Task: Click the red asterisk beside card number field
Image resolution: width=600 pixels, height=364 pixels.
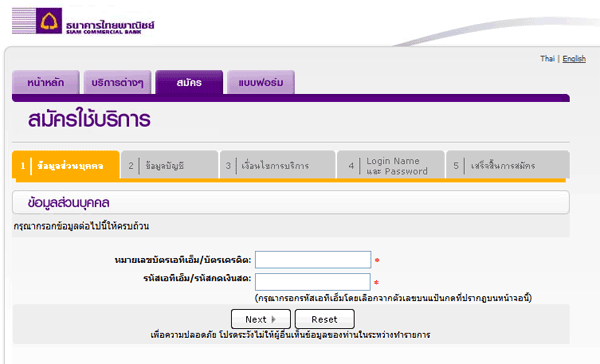Action: [377, 260]
